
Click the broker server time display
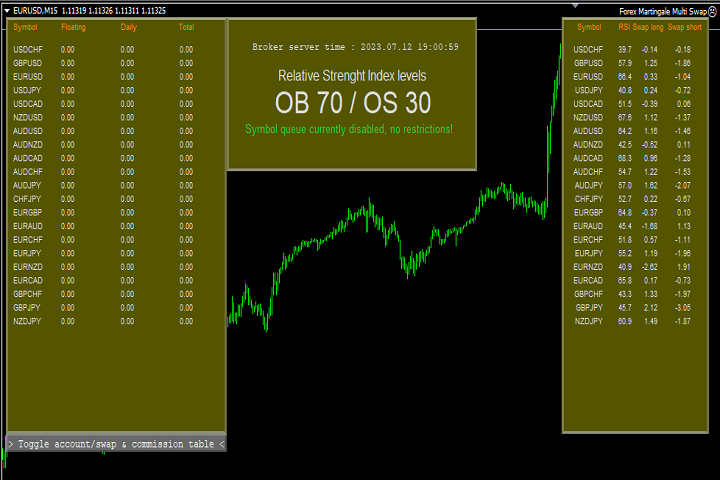pos(355,46)
